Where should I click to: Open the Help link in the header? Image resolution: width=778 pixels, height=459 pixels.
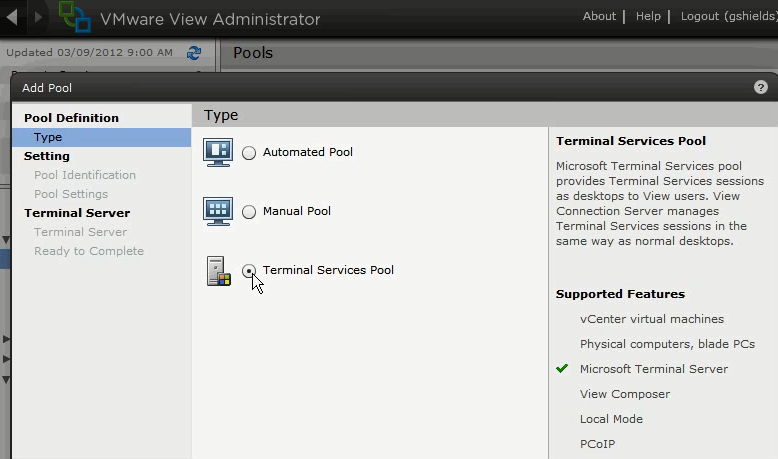coord(648,16)
